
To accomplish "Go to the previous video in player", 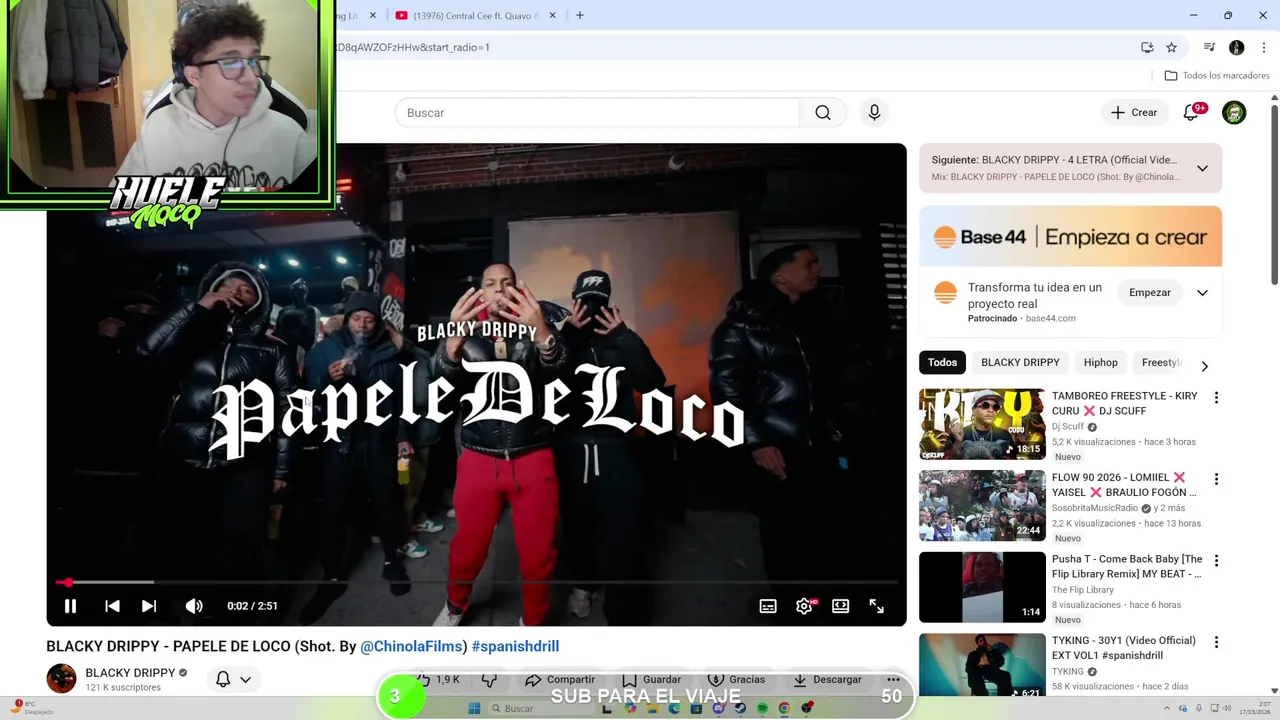I will [112, 606].
